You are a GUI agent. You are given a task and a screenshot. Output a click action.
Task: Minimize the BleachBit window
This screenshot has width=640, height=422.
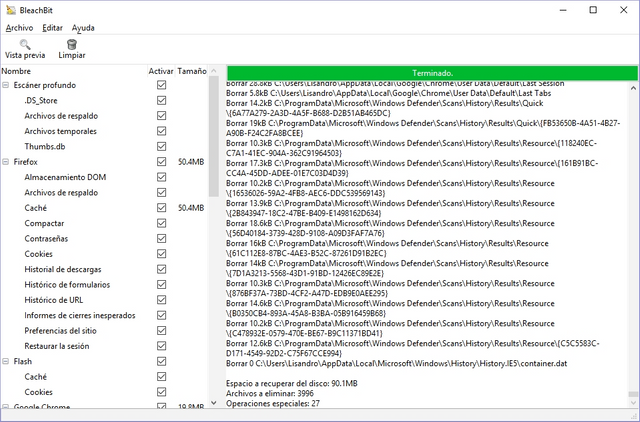coord(563,10)
